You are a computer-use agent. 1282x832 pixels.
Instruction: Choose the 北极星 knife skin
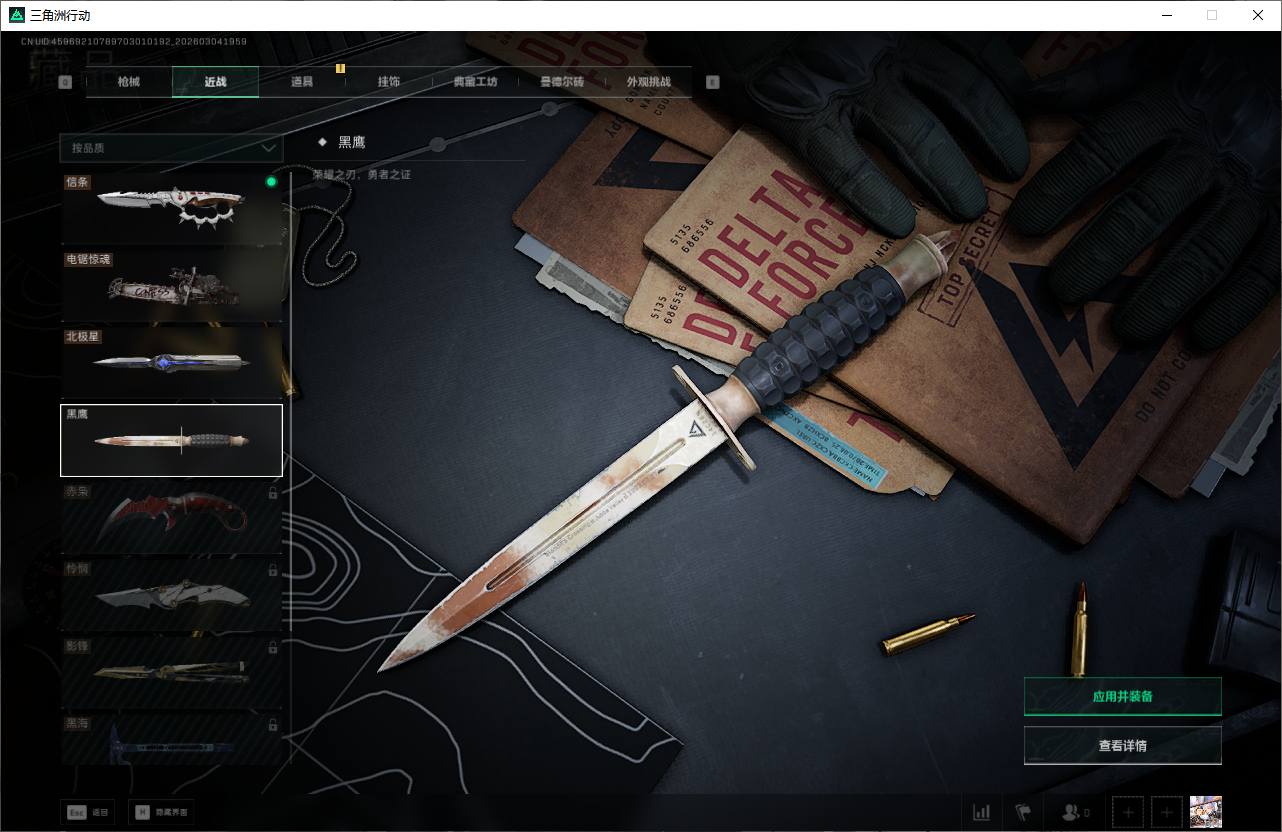point(171,363)
